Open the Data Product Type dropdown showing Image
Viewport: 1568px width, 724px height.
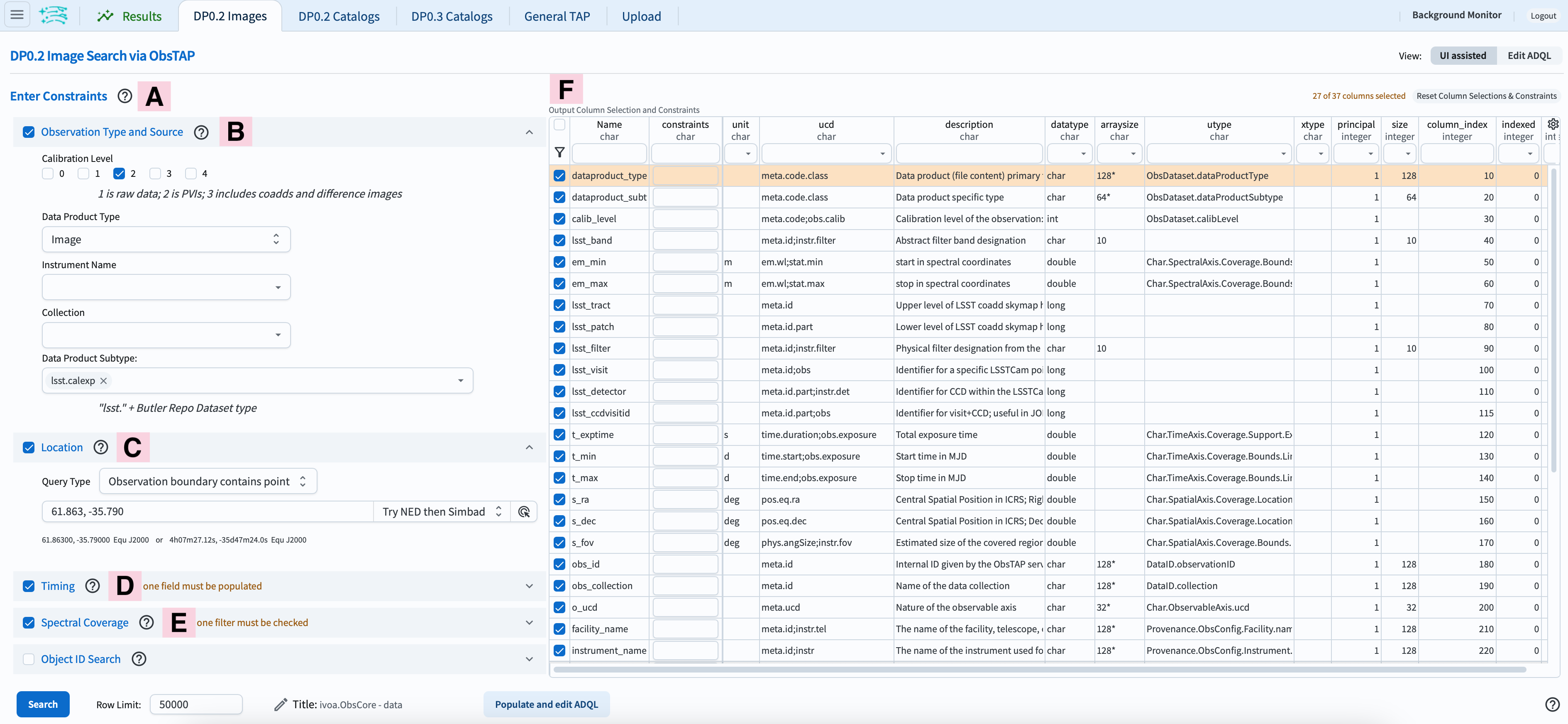[166, 239]
